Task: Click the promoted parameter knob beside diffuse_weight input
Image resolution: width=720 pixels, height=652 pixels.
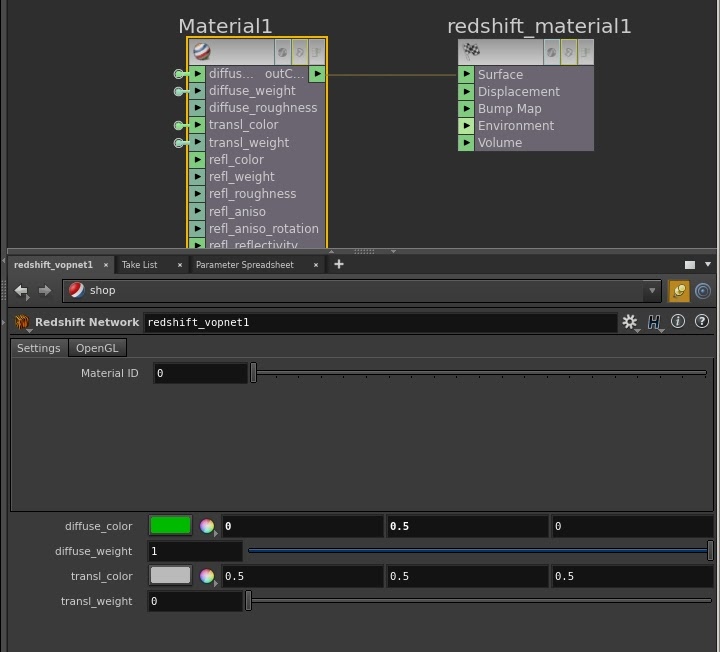Action: click(179, 91)
